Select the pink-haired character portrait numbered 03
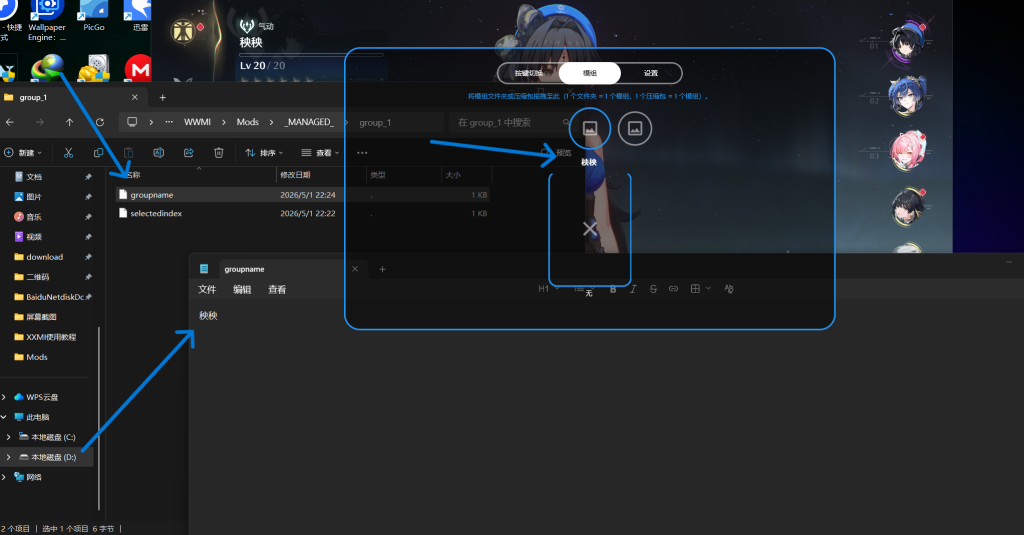 click(908, 151)
